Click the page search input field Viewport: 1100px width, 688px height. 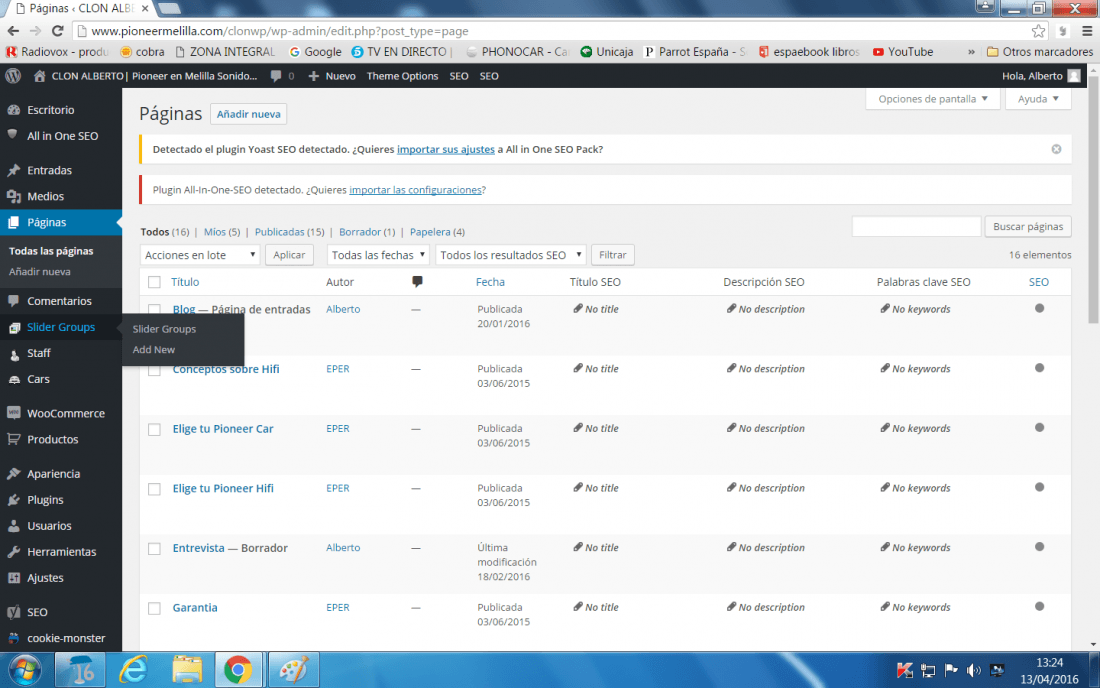click(x=916, y=226)
